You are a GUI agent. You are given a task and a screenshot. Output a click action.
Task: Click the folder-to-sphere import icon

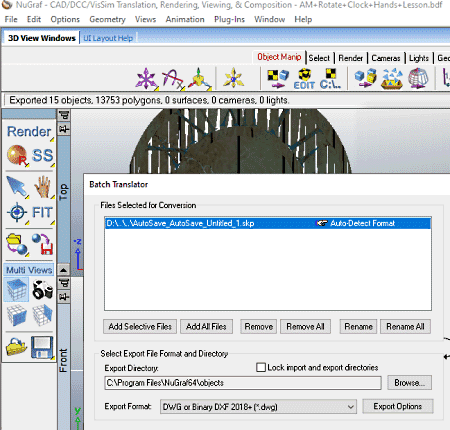(x=17, y=244)
